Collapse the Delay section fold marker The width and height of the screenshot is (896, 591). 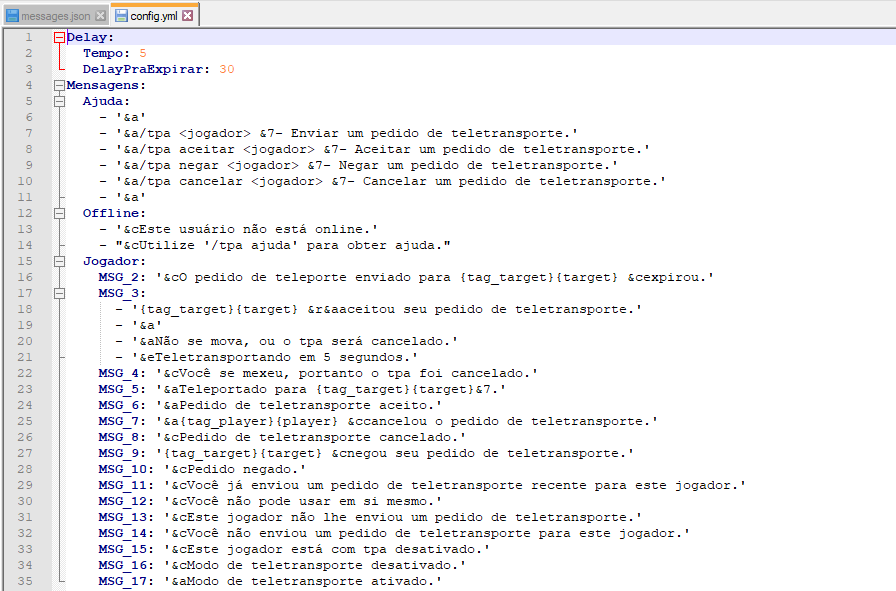click(59, 37)
